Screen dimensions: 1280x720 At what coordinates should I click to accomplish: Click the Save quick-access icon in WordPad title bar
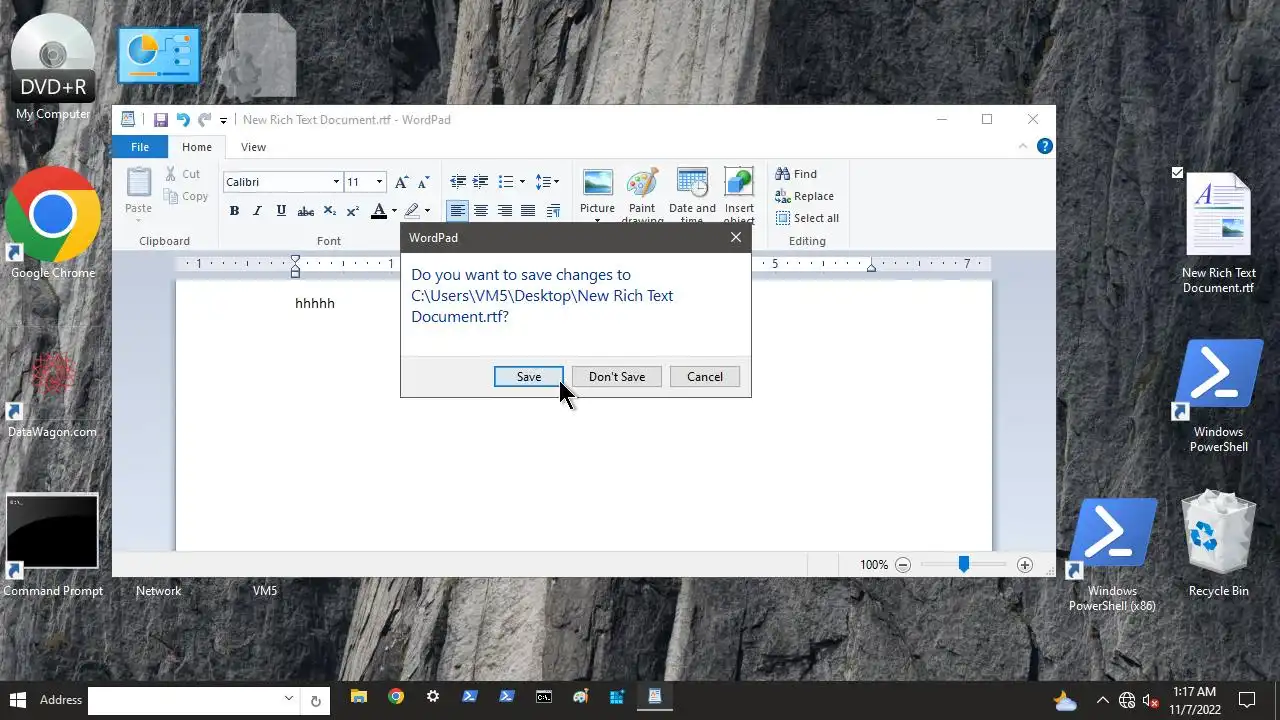[160, 119]
